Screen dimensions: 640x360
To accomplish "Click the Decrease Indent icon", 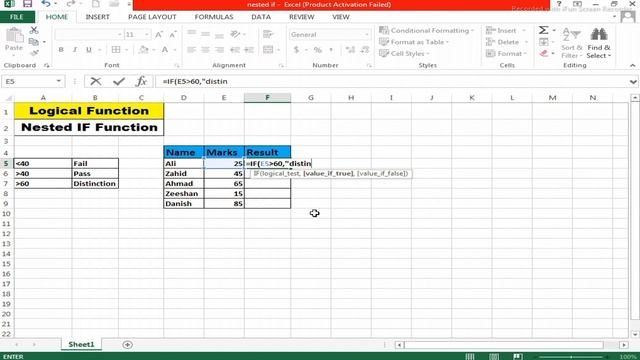I will pos(235,50).
